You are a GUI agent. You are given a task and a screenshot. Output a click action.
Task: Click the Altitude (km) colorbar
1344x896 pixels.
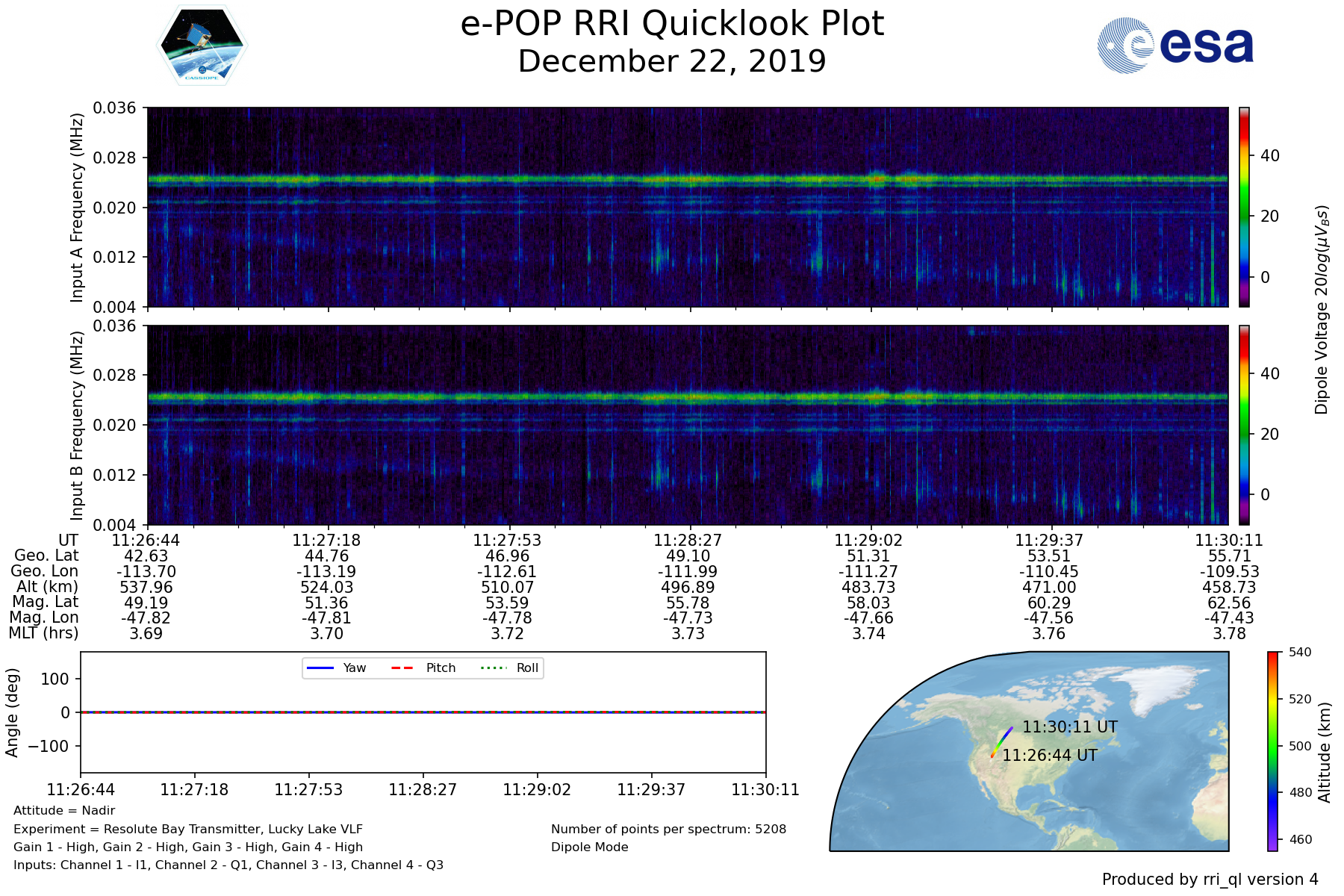coord(1272,750)
